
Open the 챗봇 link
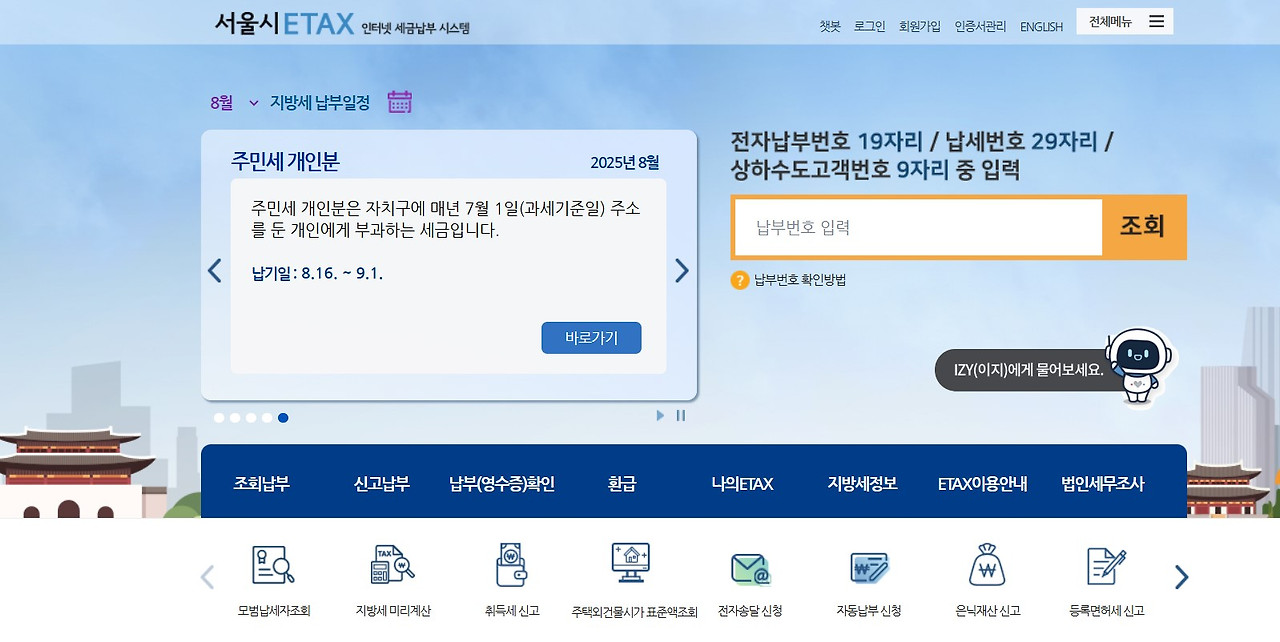830,27
